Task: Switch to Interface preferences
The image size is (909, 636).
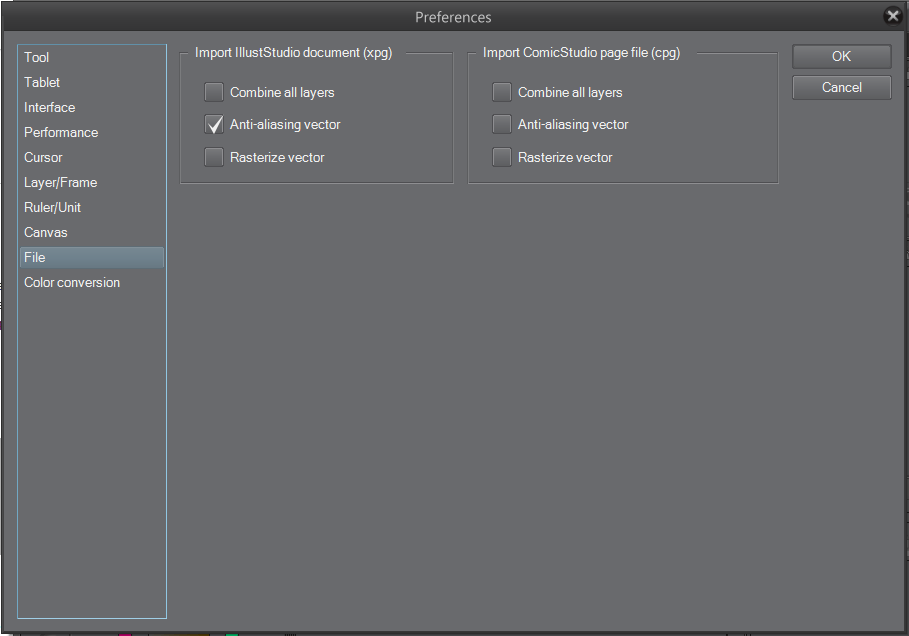Action: pyautogui.click(x=92, y=107)
